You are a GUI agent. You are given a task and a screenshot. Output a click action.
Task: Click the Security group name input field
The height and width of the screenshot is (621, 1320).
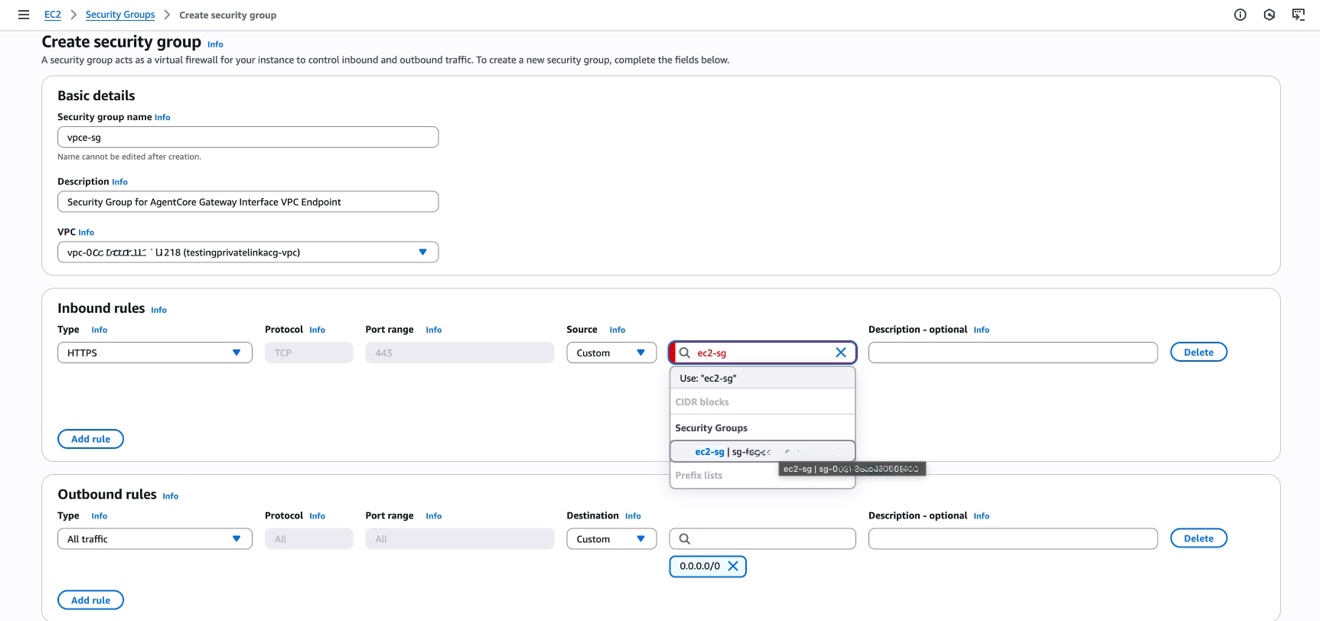click(x=247, y=137)
